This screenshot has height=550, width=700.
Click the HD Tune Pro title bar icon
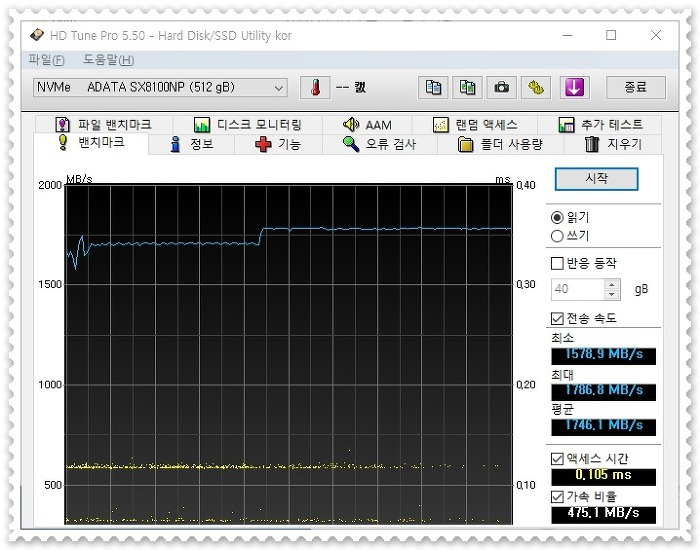pos(37,35)
